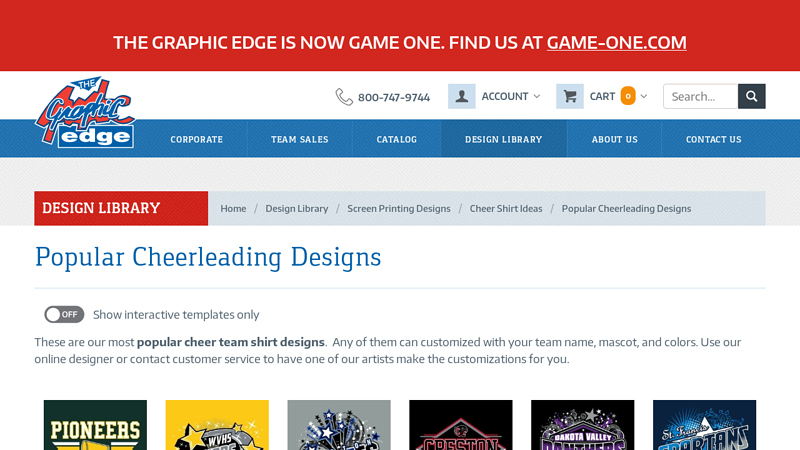The height and width of the screenshot is (450, 800).
Task: Click the Graphic Edge logo
Action: pos(85,113)
